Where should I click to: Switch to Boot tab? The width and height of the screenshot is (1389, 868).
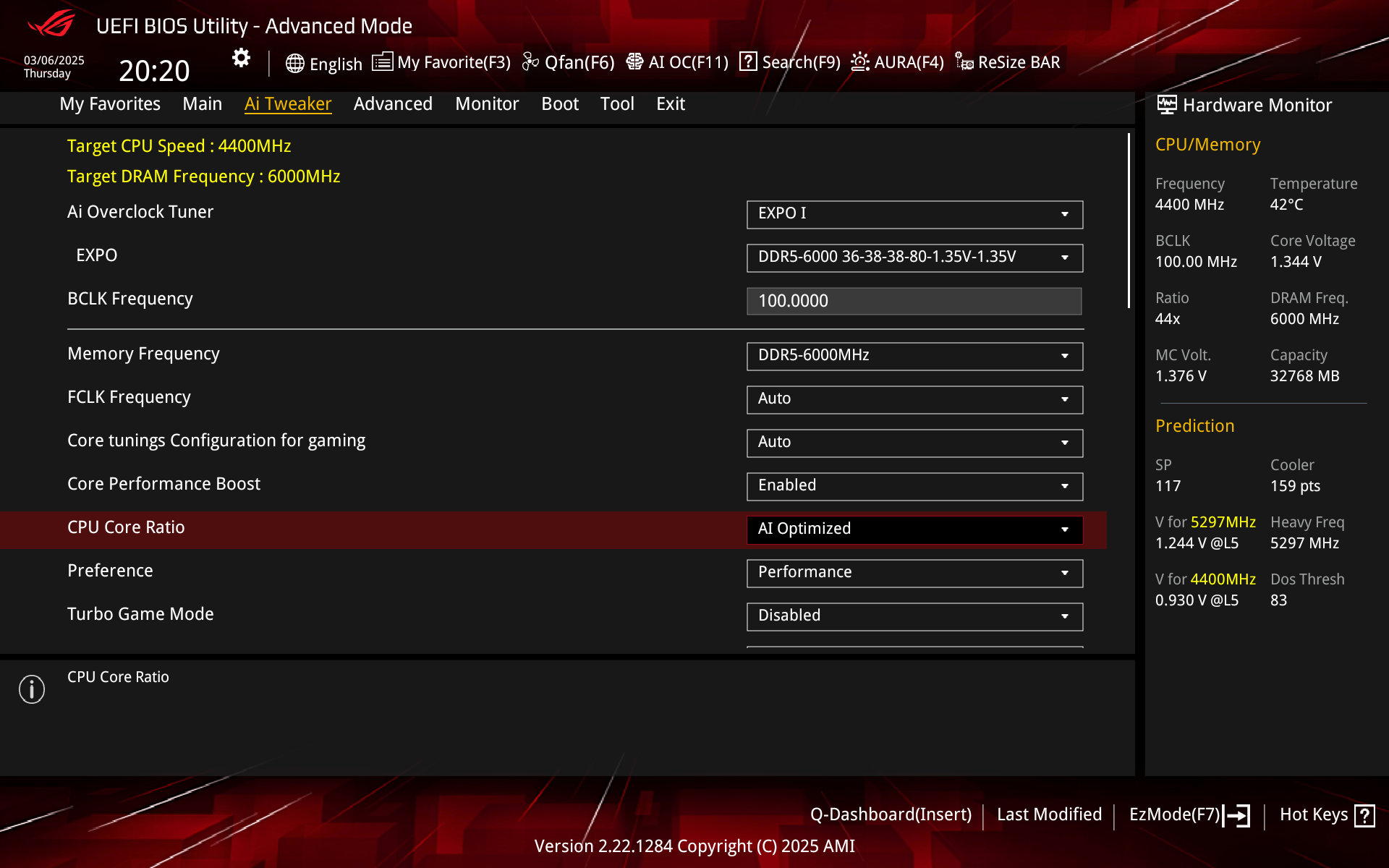pos(560,104)
